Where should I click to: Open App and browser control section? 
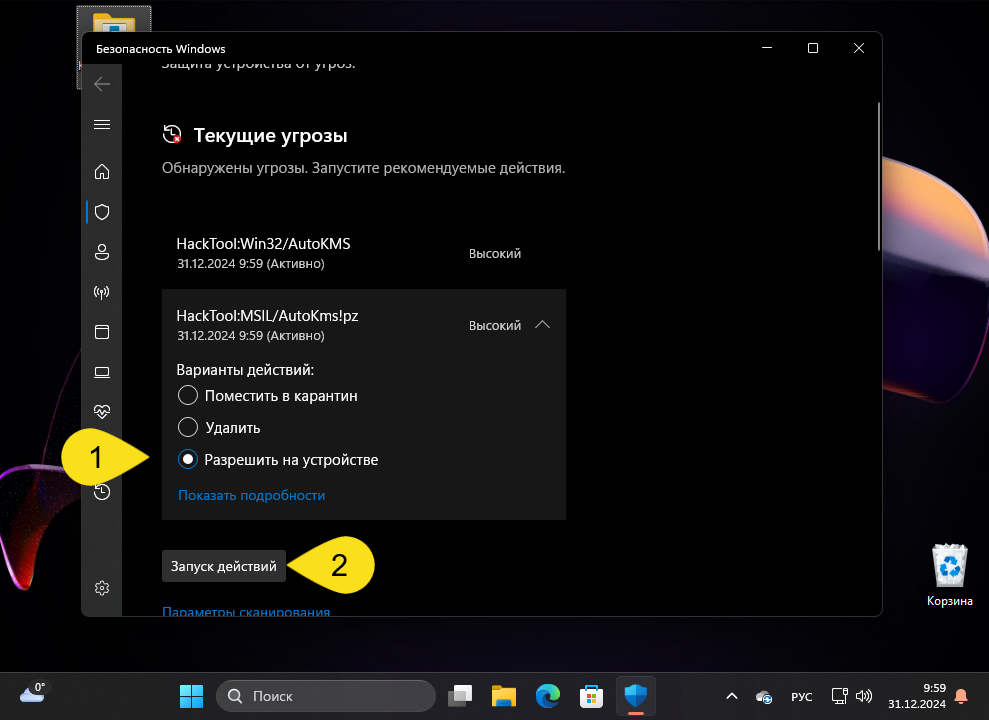click(101, 331)
